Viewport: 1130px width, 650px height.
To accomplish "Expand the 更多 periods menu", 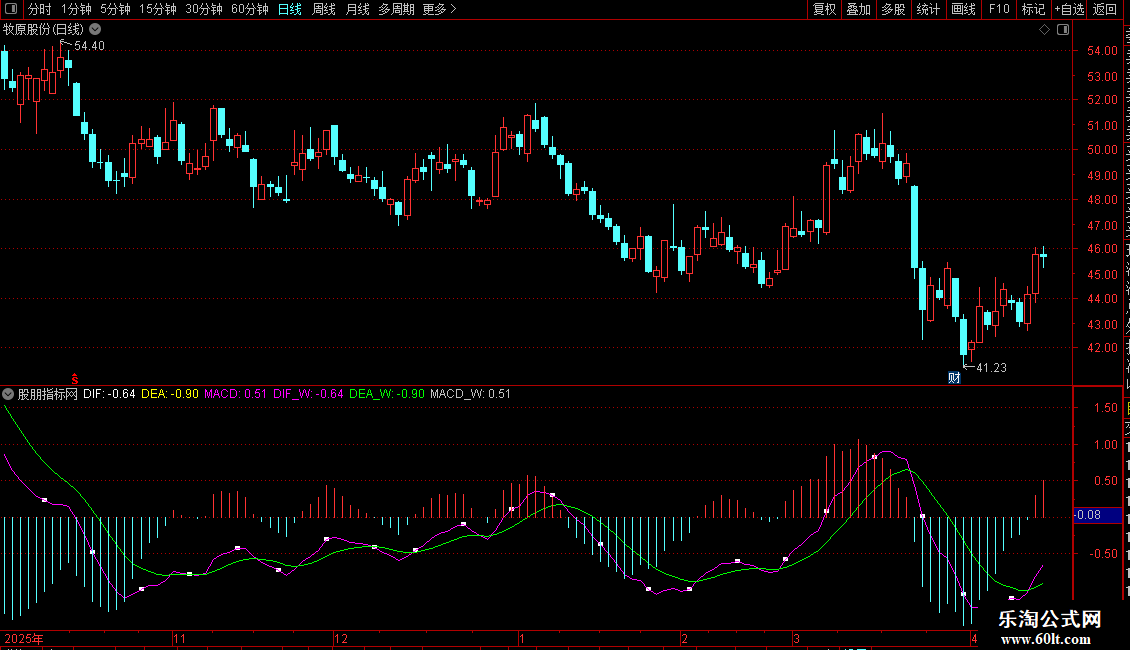I will coord(439,9).
